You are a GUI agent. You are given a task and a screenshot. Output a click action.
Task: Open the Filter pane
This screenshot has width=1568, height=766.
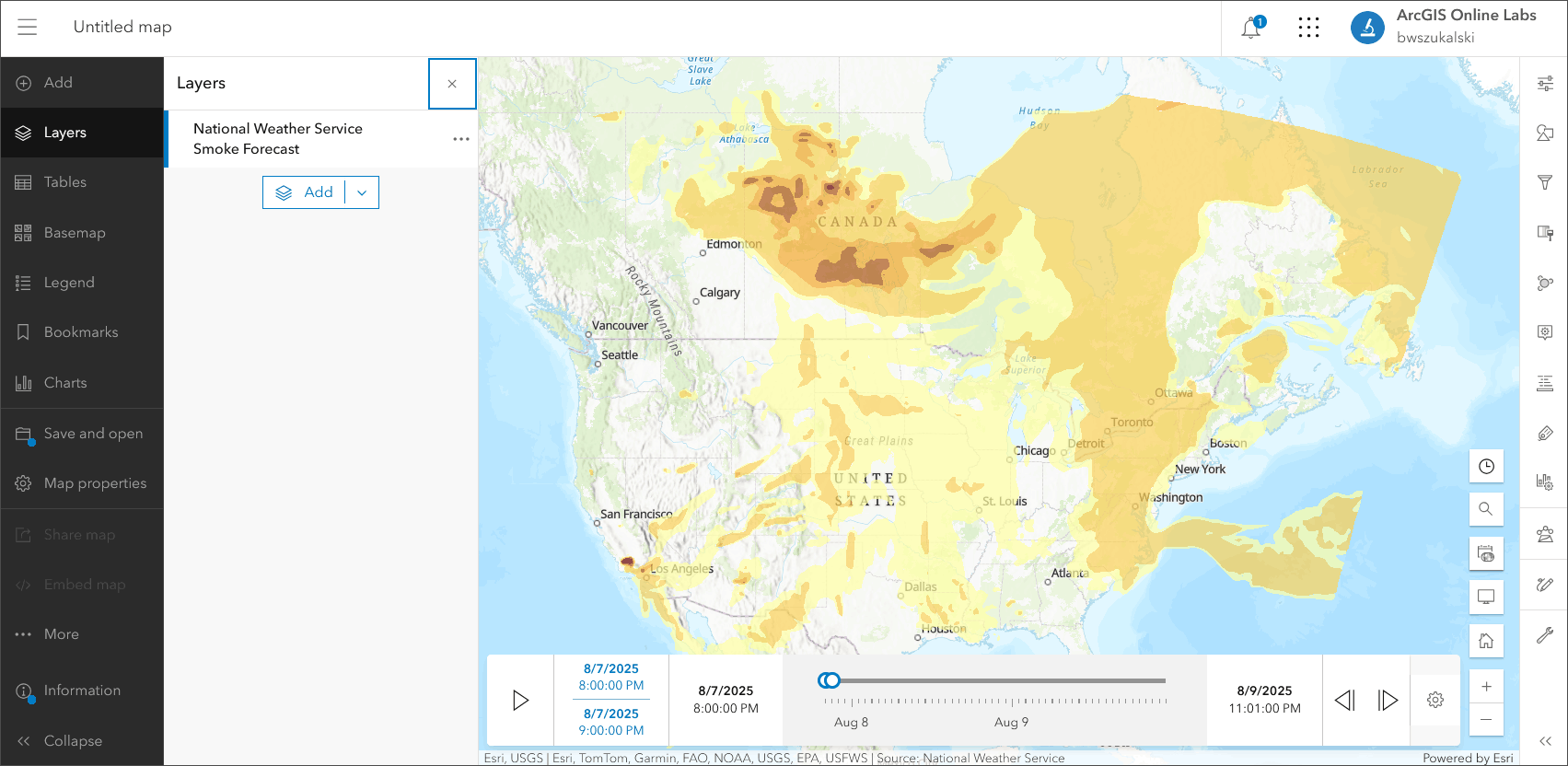coord(1545,183)
